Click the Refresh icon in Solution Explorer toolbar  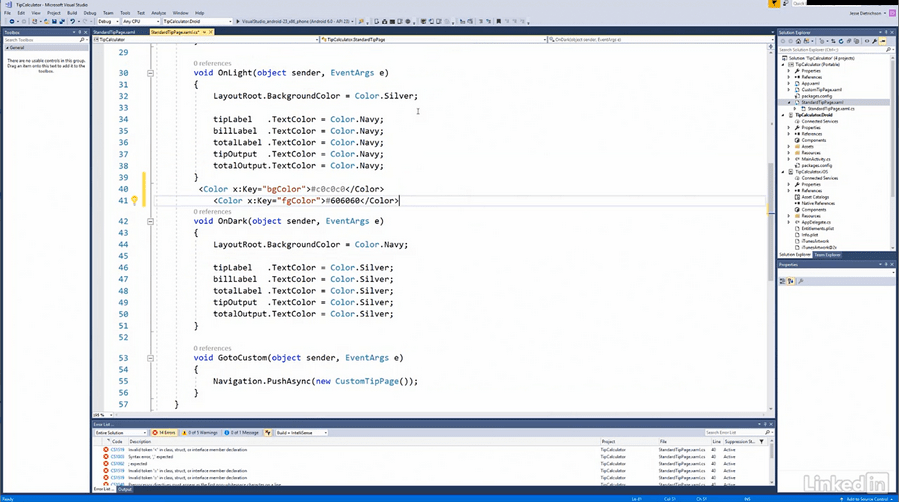(841, 41)
